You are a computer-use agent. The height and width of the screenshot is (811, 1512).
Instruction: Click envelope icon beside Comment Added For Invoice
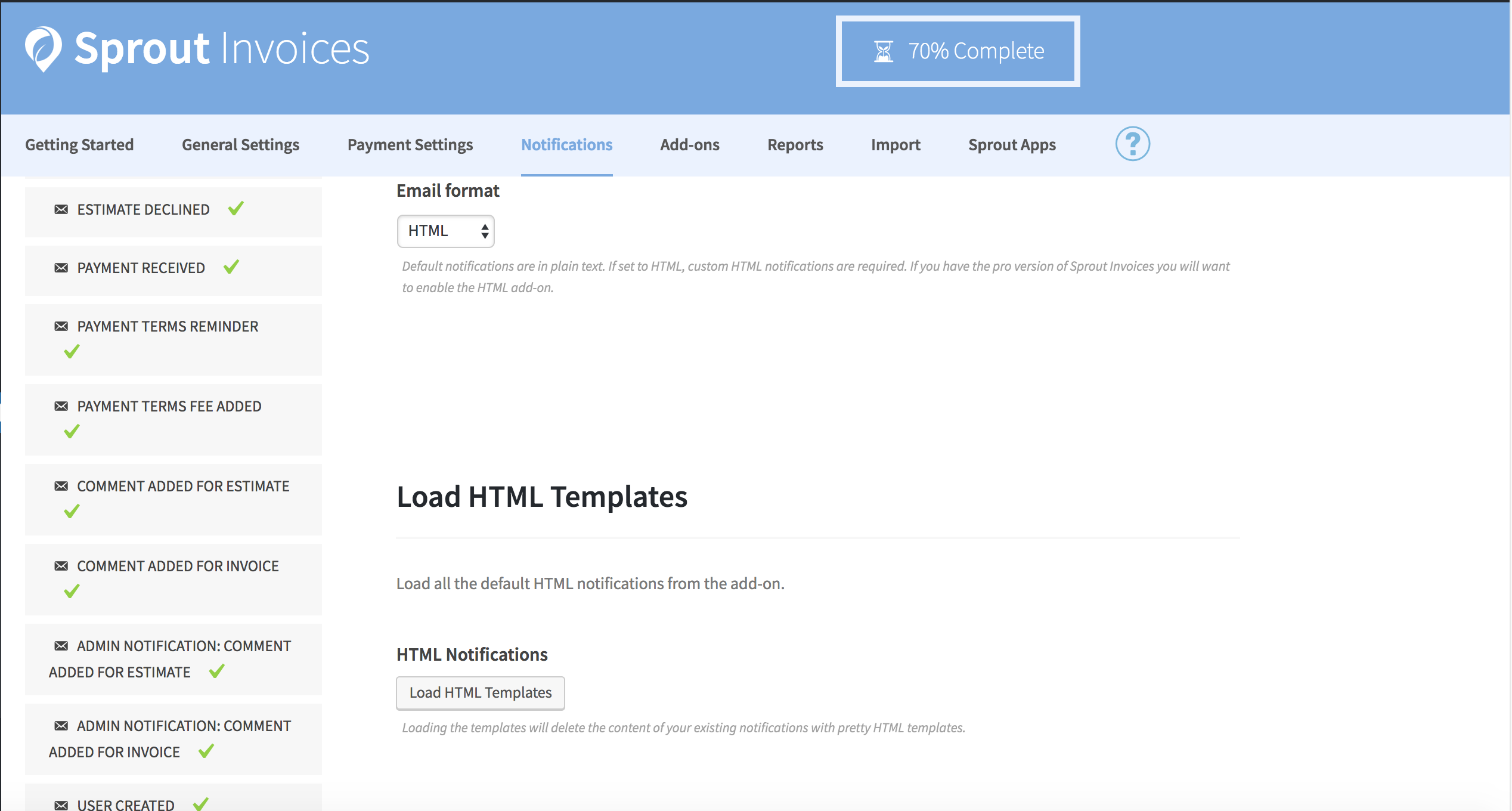(x=61, y=566)
